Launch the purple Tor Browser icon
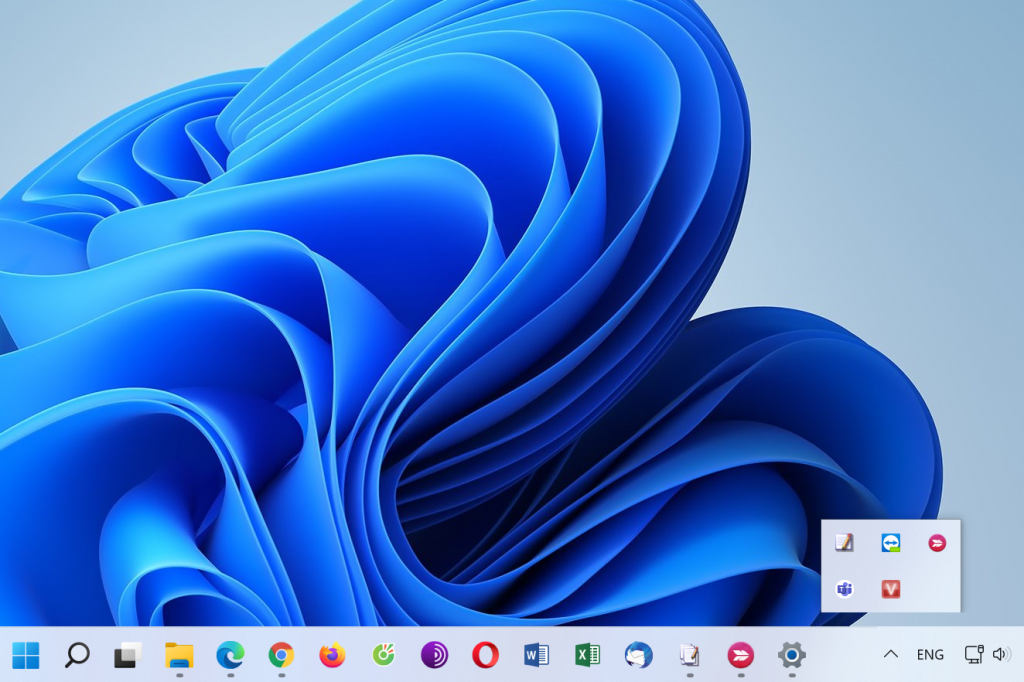 [434, 655]
